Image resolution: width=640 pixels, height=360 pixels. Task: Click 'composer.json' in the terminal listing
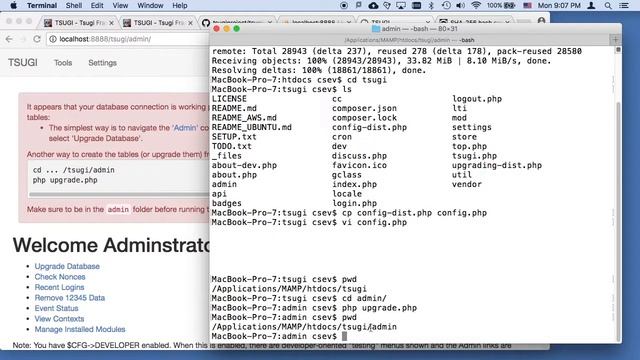pyautogui.click(x=364, y=108)
